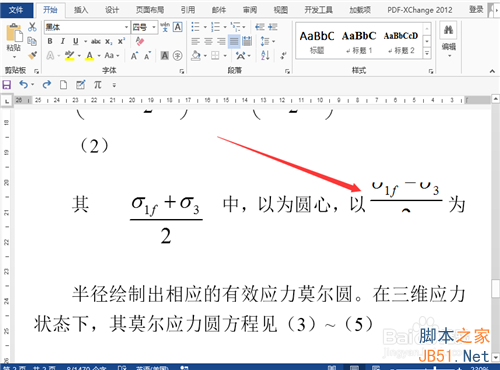
Task: Switch to the 审阅 Review tab
Action: tap(250, 10)
